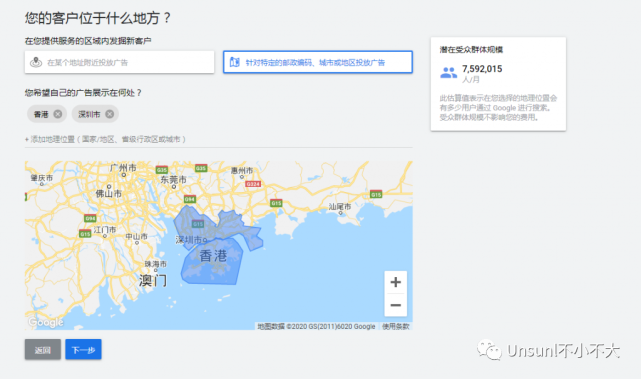Viewport: 641px width, 379px height.
Task: Click the 香港 chip label
Action: coord(41,114)
